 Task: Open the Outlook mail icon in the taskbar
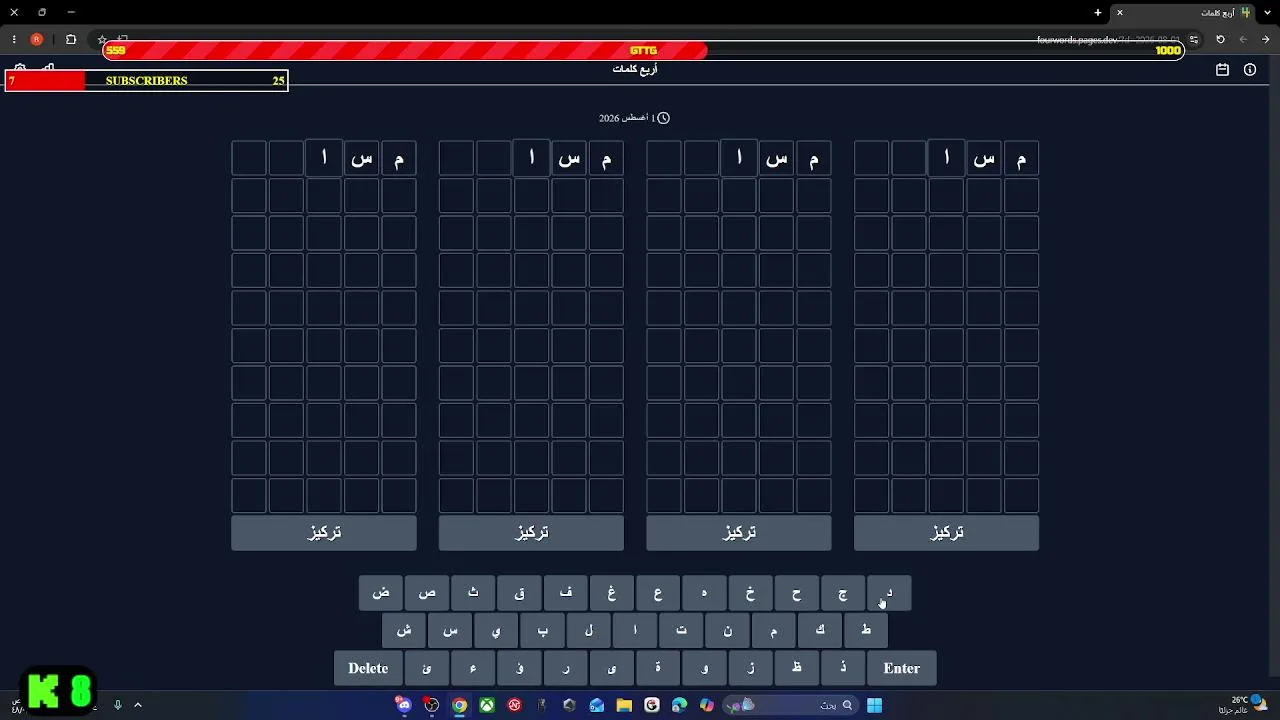coord(597,705)
